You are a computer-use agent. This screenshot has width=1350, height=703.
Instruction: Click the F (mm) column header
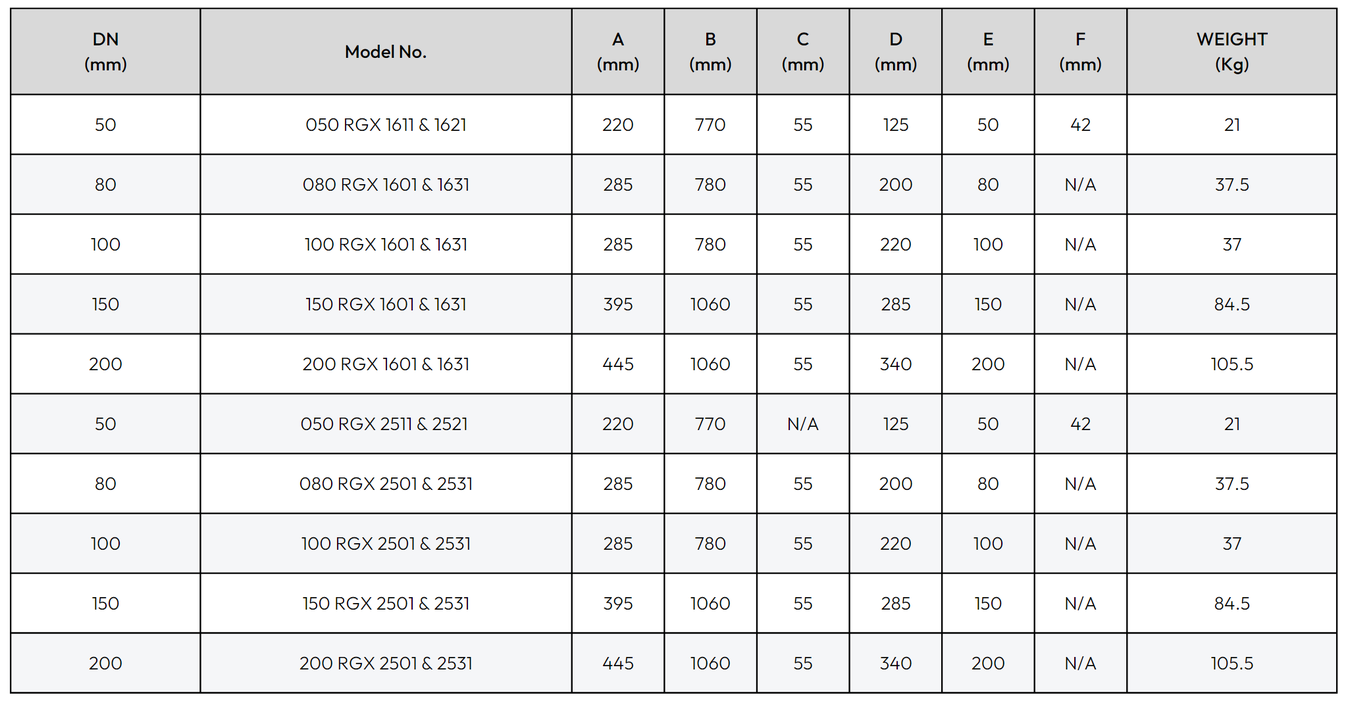(1080, 52)
